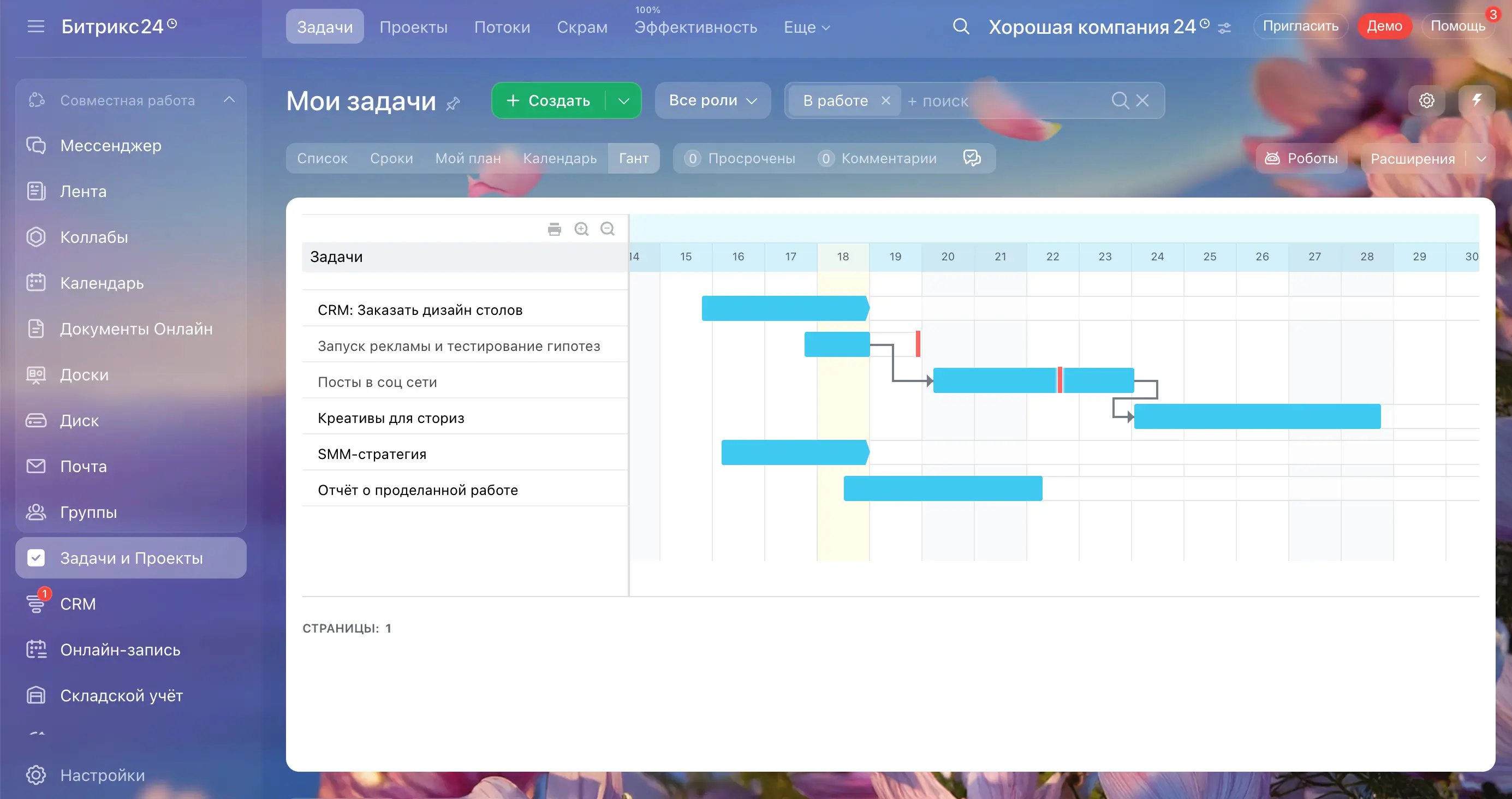This screenshot has width=1512, height=799.
Task: Open the top-bar search magnifier
Action: (960, 26)
